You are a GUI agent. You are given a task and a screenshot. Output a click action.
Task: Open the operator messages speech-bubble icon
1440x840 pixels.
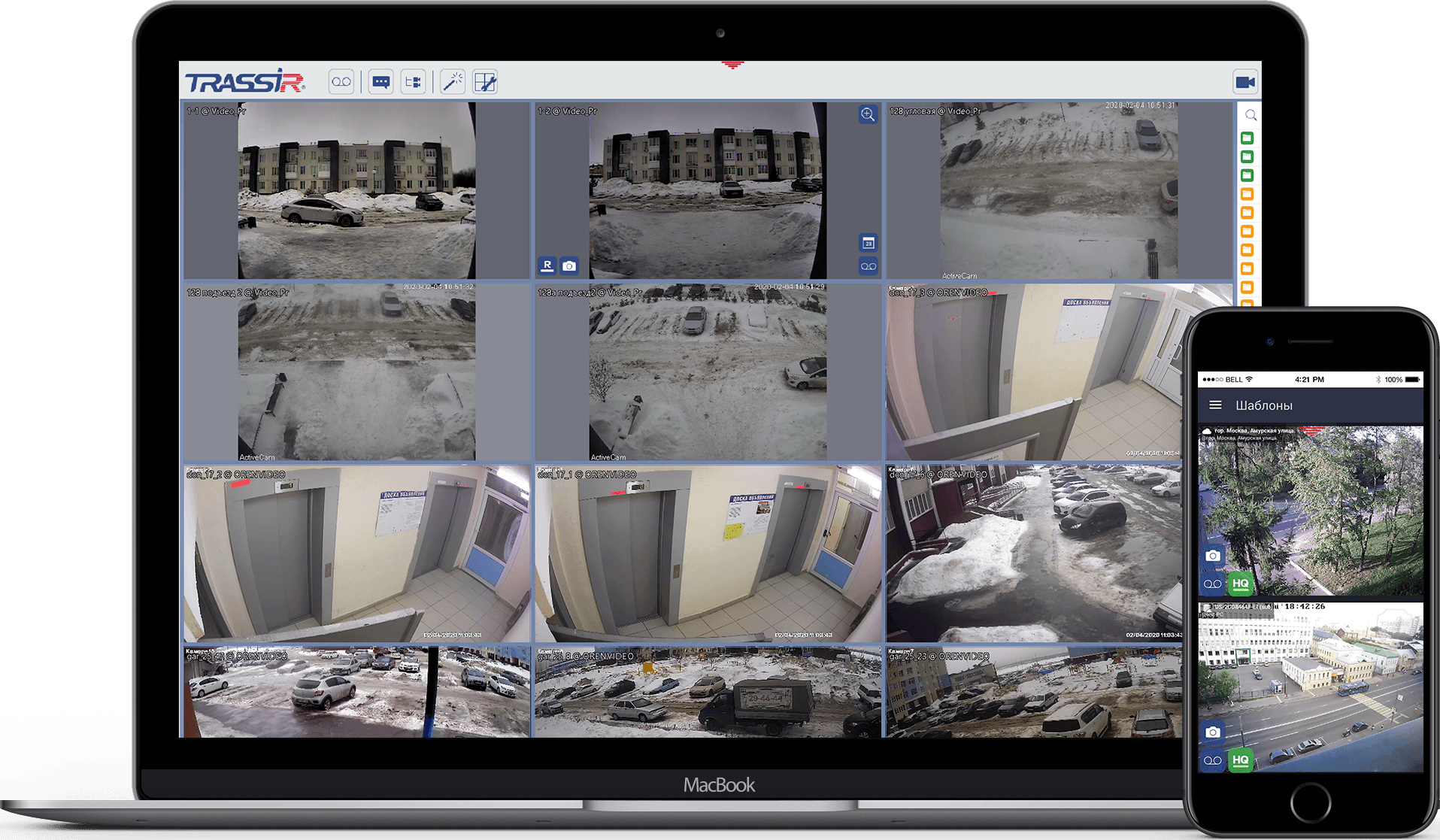381,82
